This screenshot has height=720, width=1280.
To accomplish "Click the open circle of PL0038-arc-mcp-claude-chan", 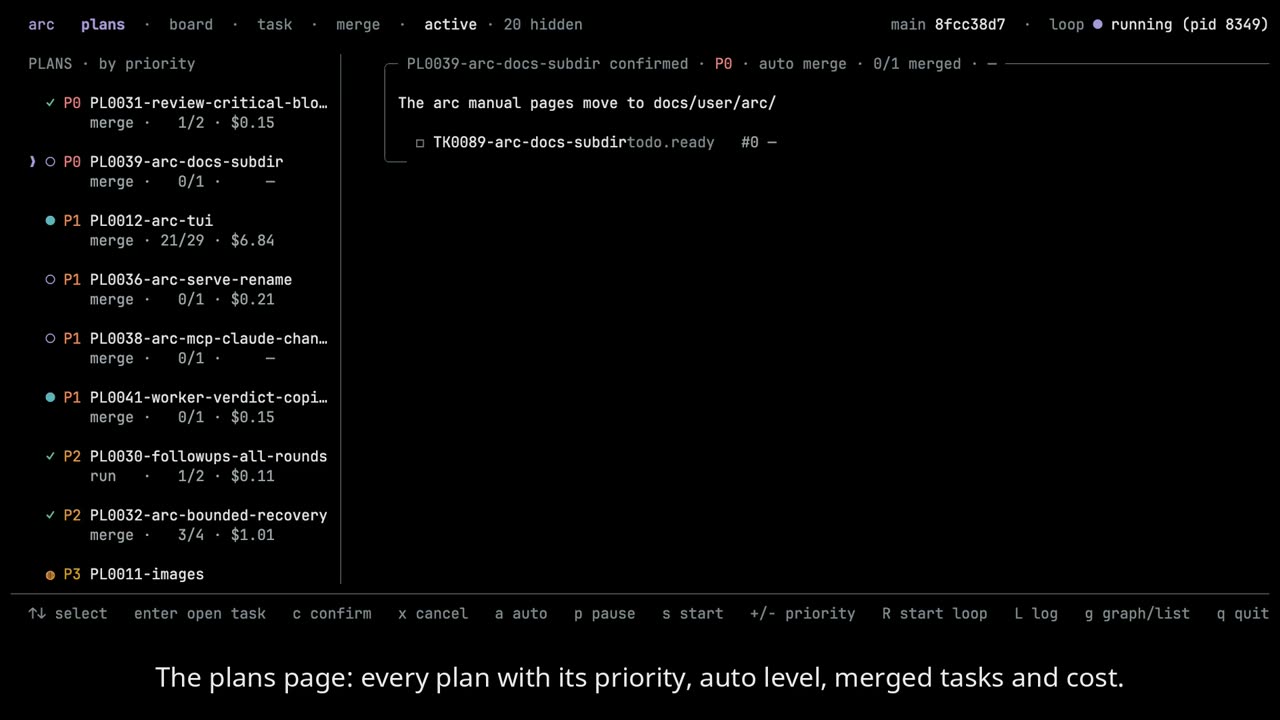I will (50, 339).
